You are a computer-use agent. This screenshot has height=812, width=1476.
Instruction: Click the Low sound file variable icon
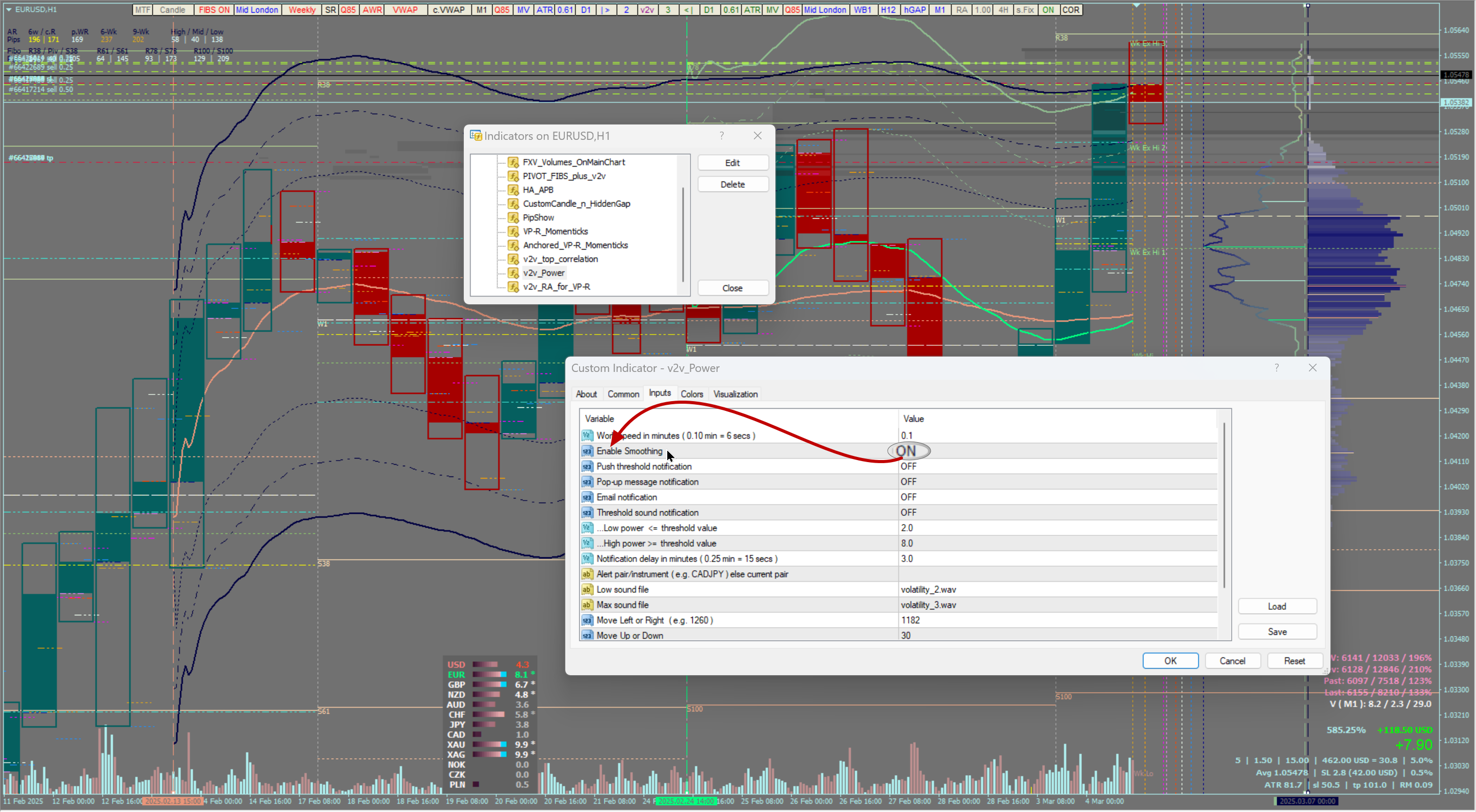(x=587, y=590)
